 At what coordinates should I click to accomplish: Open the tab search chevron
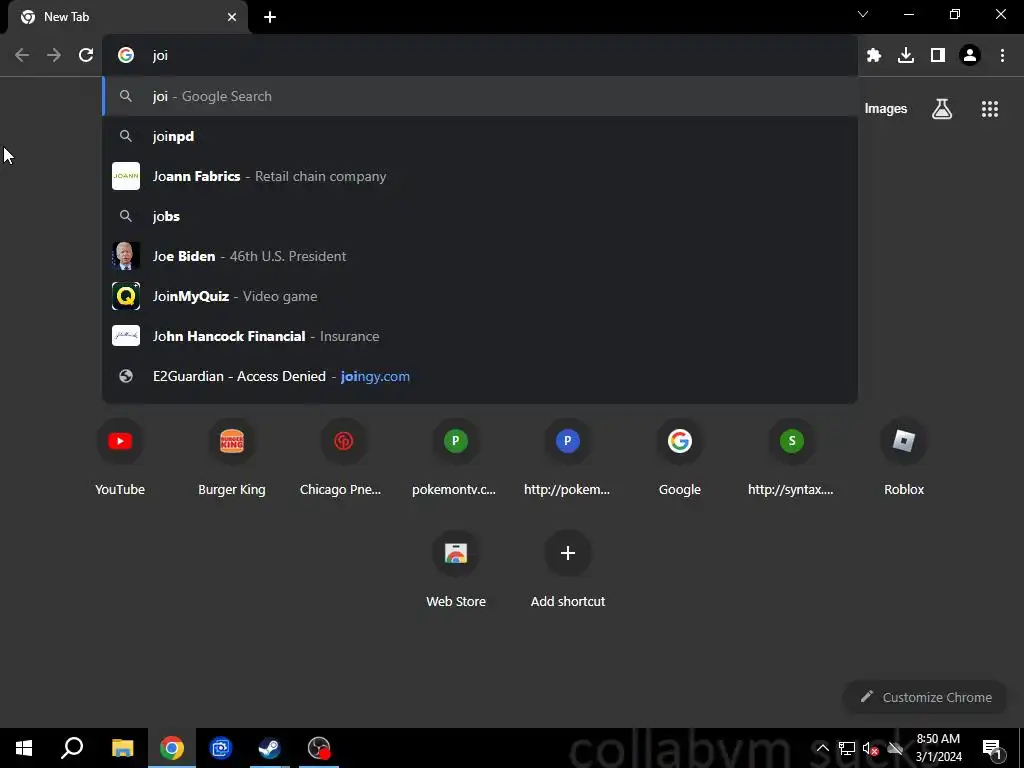click(x=863, y=14)
